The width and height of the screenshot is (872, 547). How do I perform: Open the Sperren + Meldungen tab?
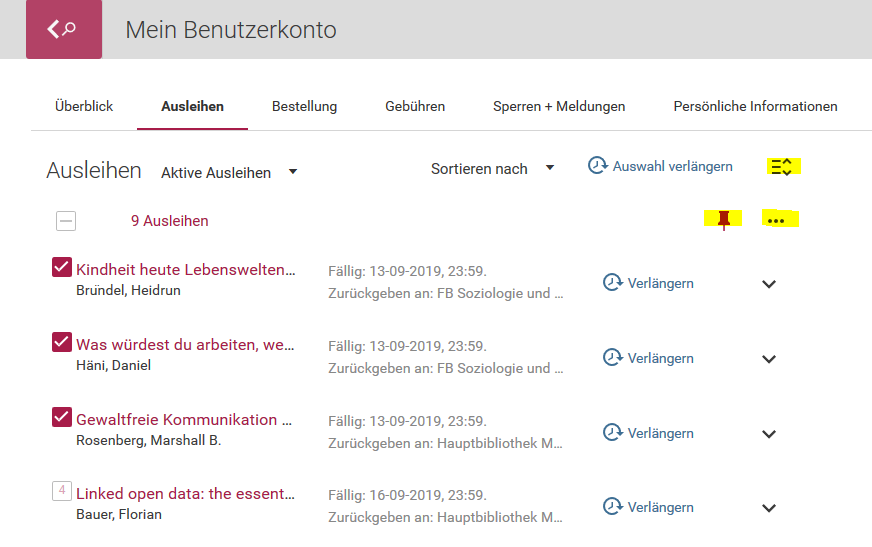(559, 106)
